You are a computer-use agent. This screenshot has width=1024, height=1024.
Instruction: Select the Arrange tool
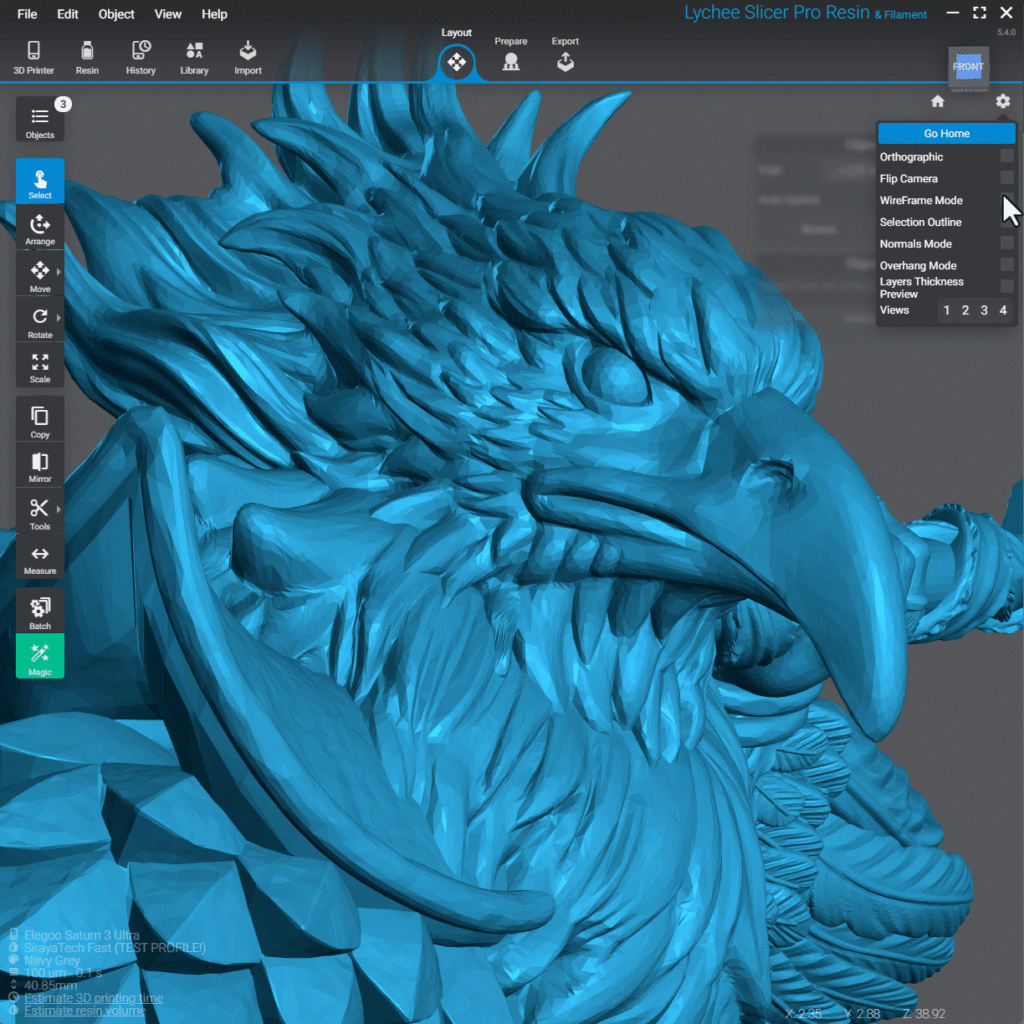click(40, 228)
